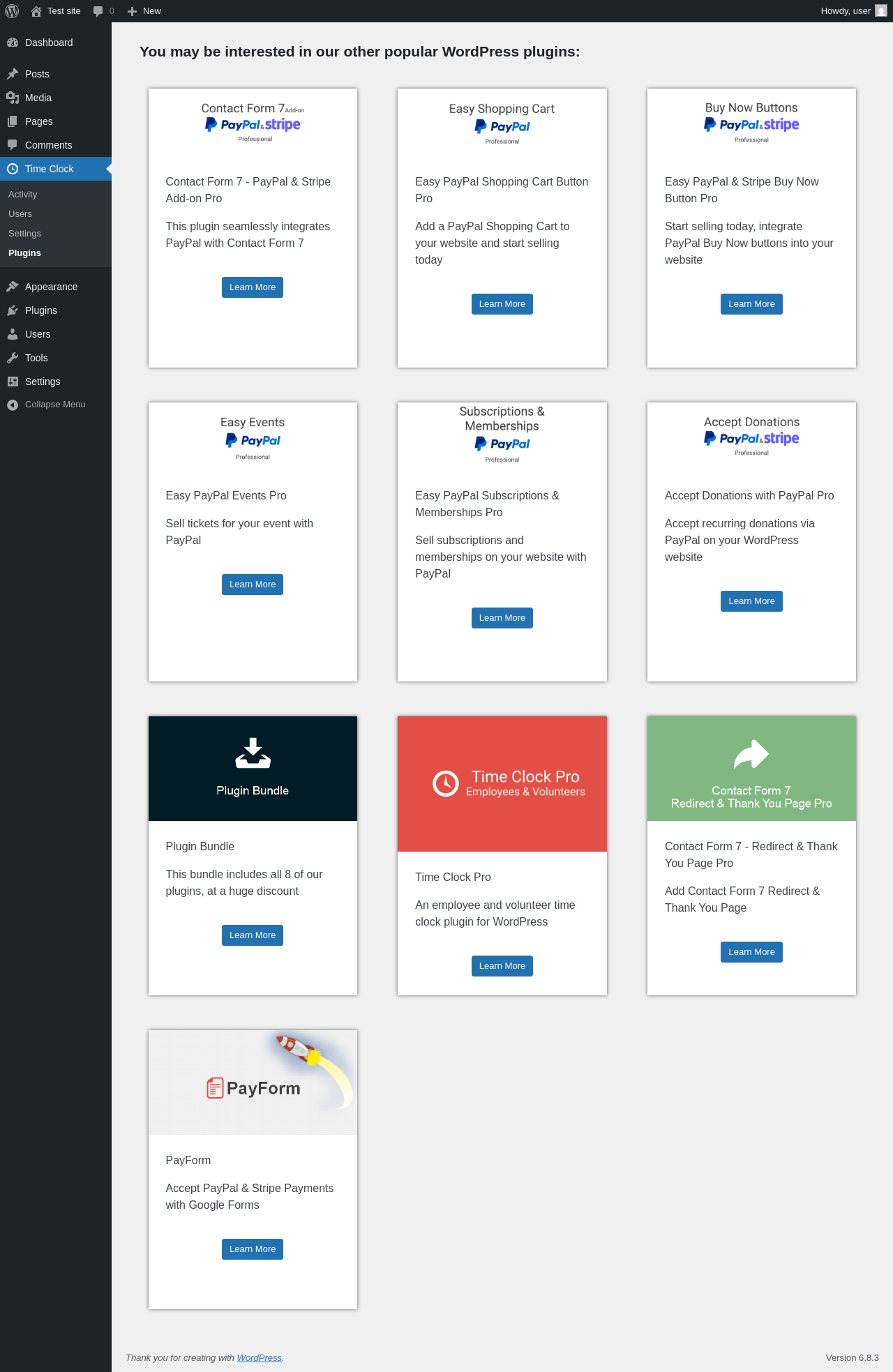Click Learn More for Contact Form 7 PayPal & Stripe
The height and width of the screenshot is (1372, 893).
253,287
